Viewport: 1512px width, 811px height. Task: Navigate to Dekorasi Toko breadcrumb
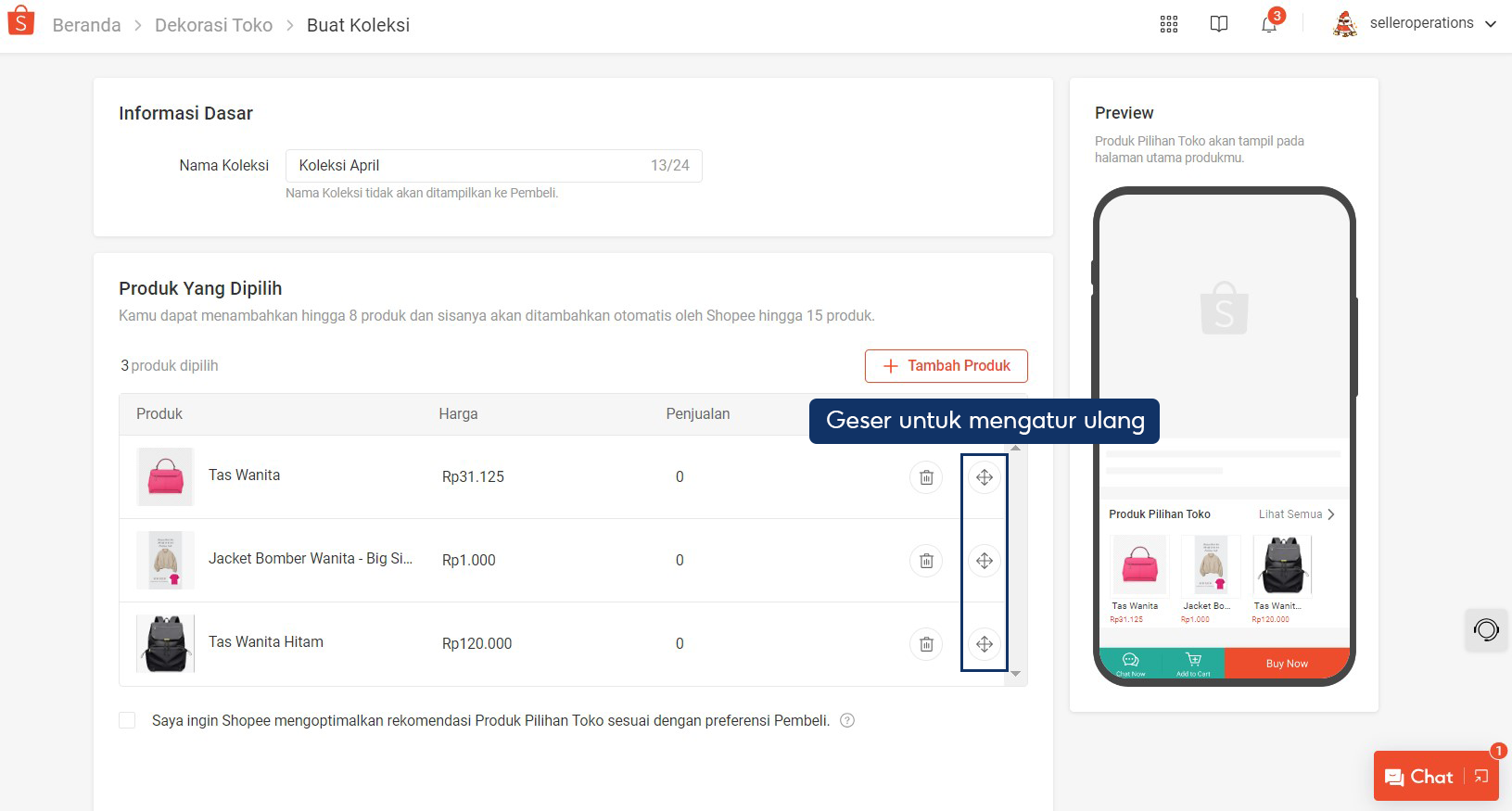(x=213, y=25)
